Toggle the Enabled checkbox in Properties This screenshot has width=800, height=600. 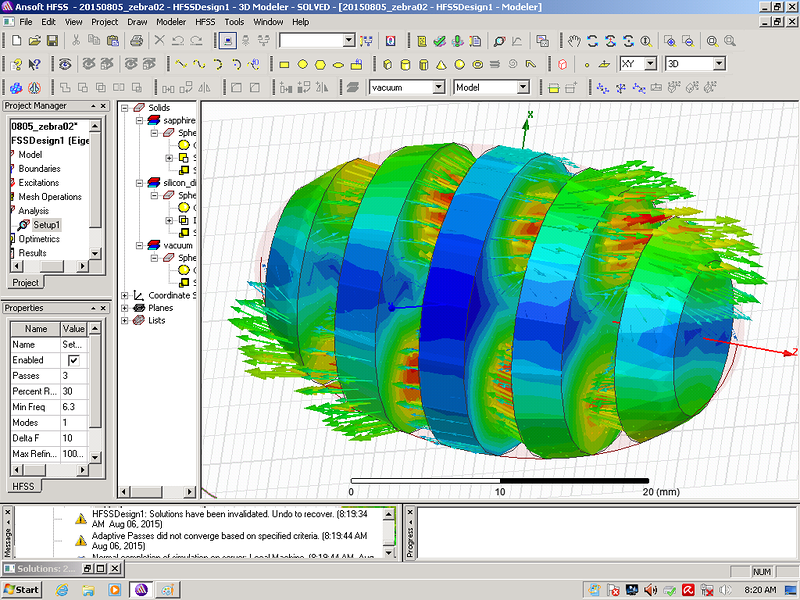pyautogui.click(x=73, y=360)
